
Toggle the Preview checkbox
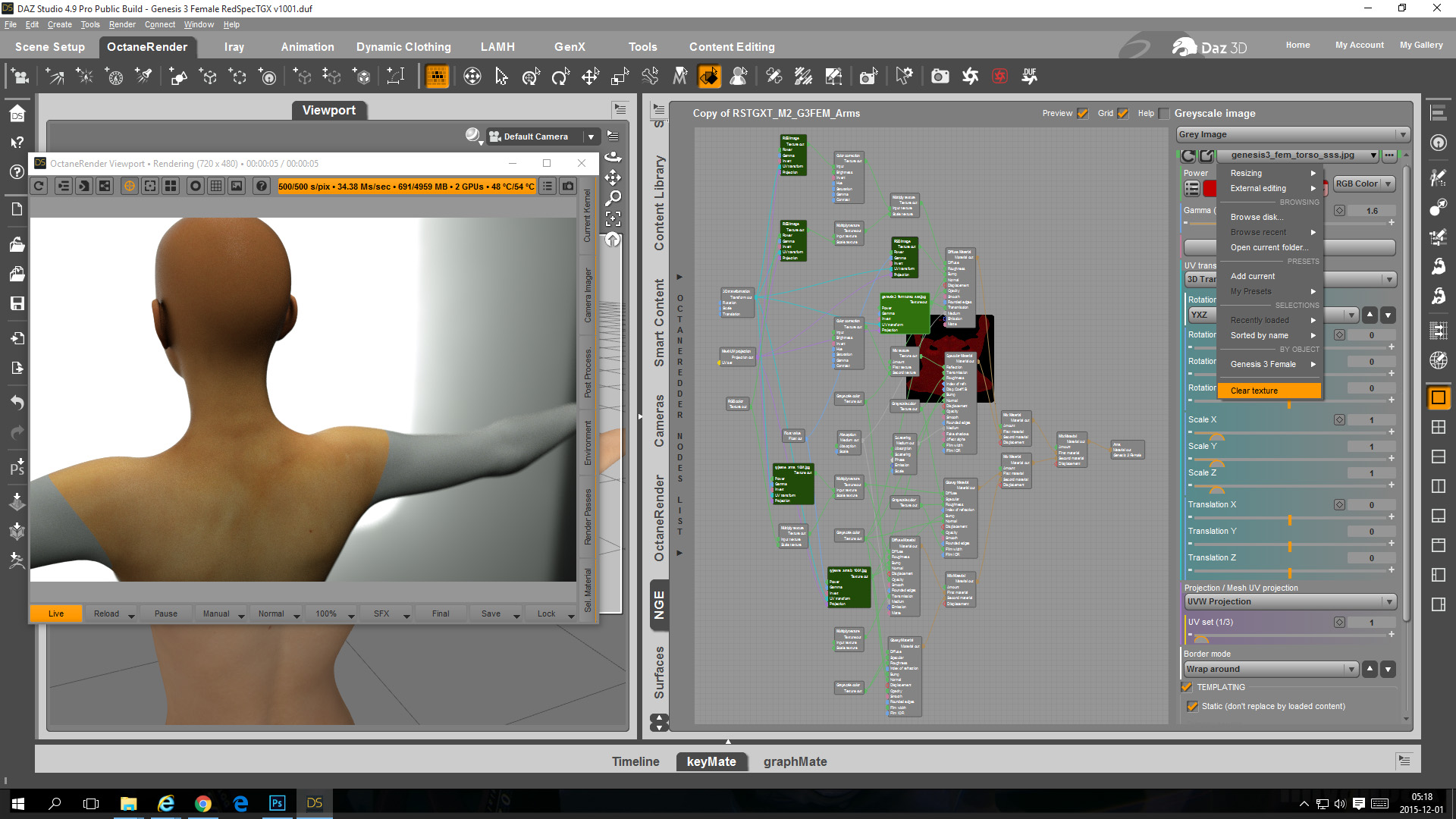1083,114
